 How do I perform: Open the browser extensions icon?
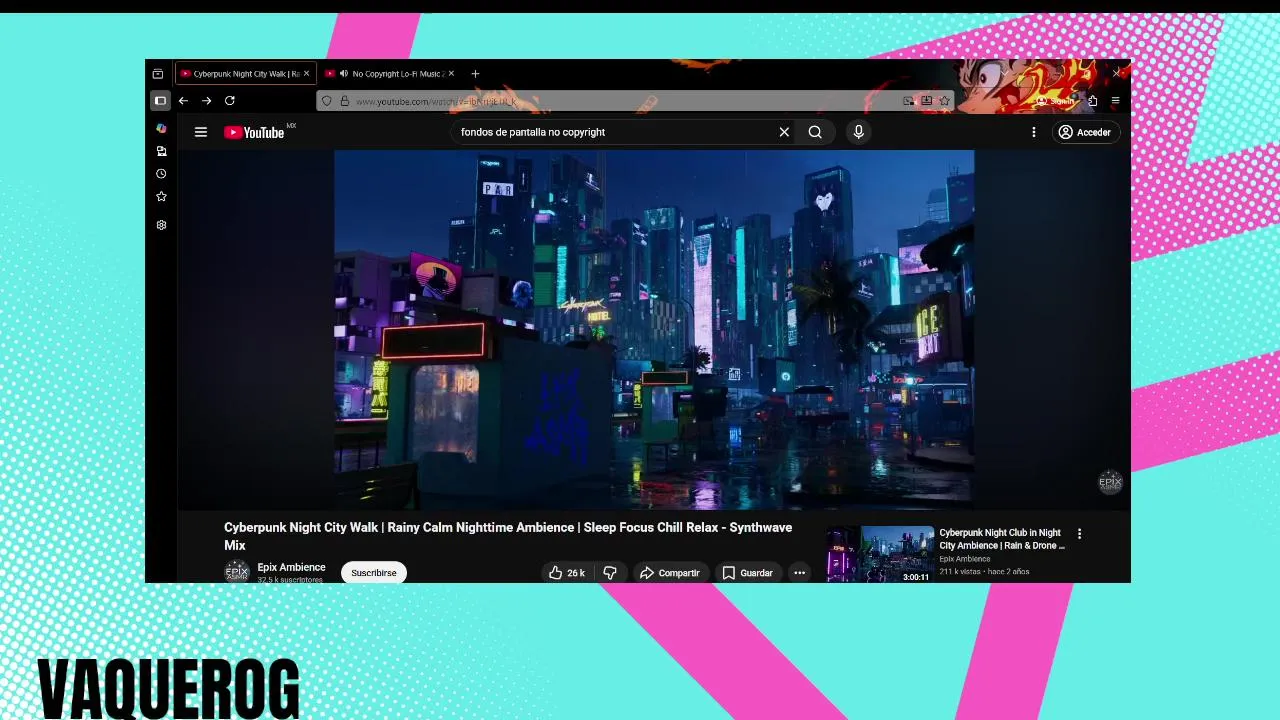click(x=1093, y=101)
